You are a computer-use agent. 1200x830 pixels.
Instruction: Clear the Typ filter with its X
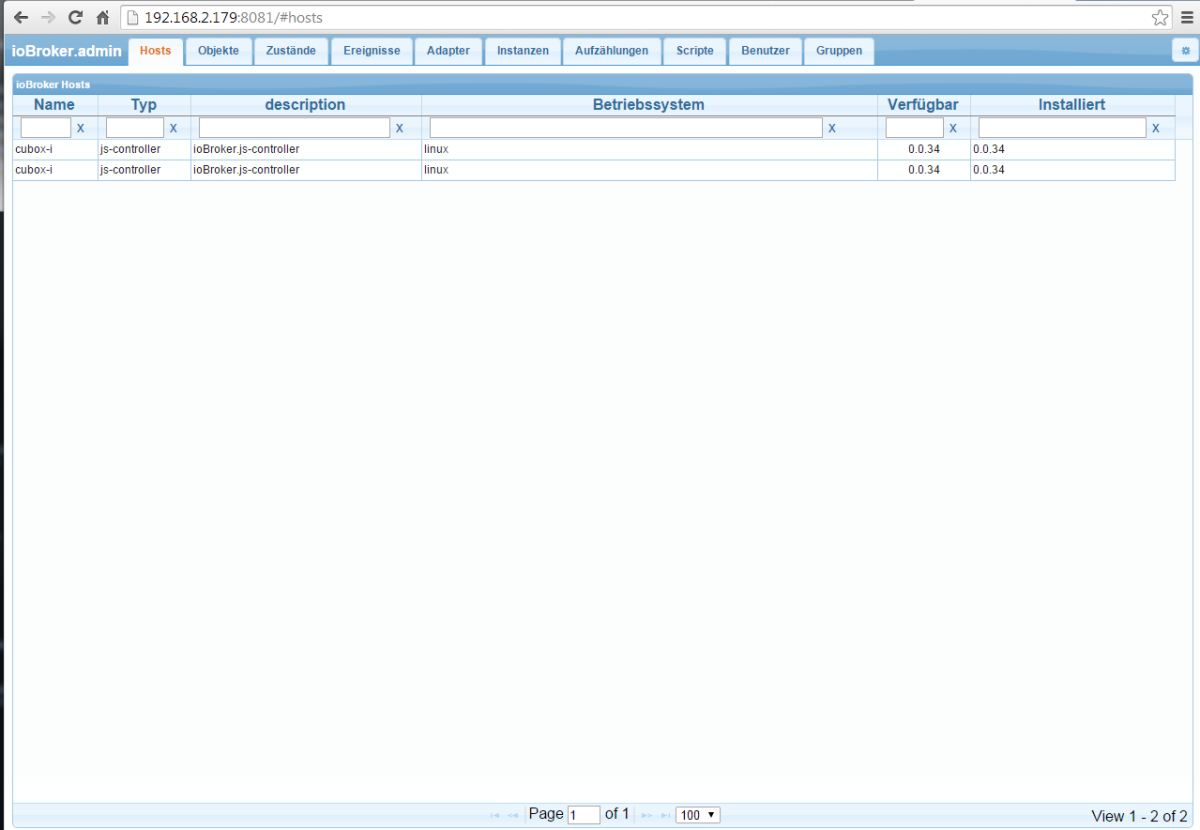[x=173, y=128]
